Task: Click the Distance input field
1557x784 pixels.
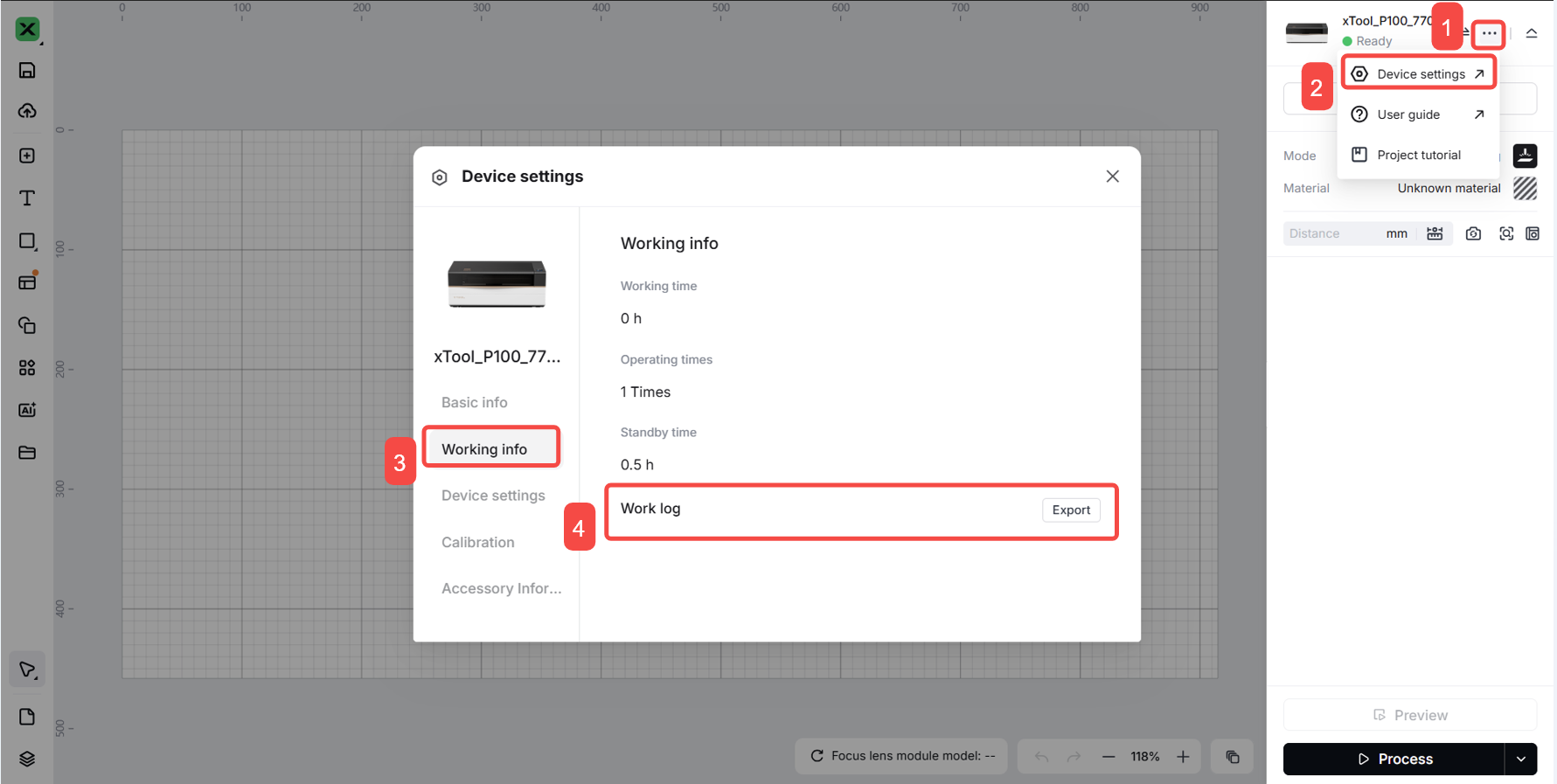Action: coord(1333,233)
